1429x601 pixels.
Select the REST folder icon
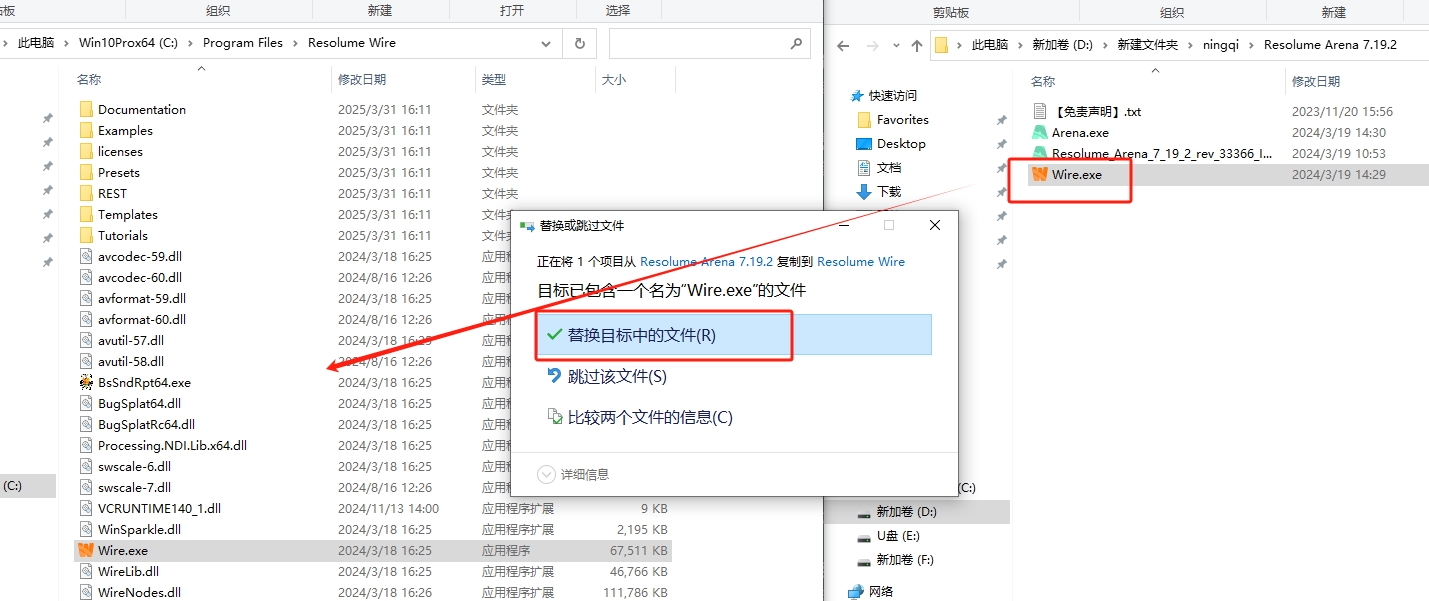pos(86,193)
